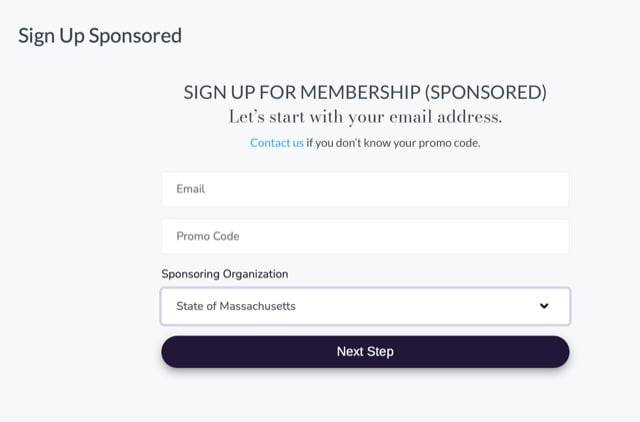
Task: Click the "if you don't know your promo code" text
Action: [x=393, y=143]
